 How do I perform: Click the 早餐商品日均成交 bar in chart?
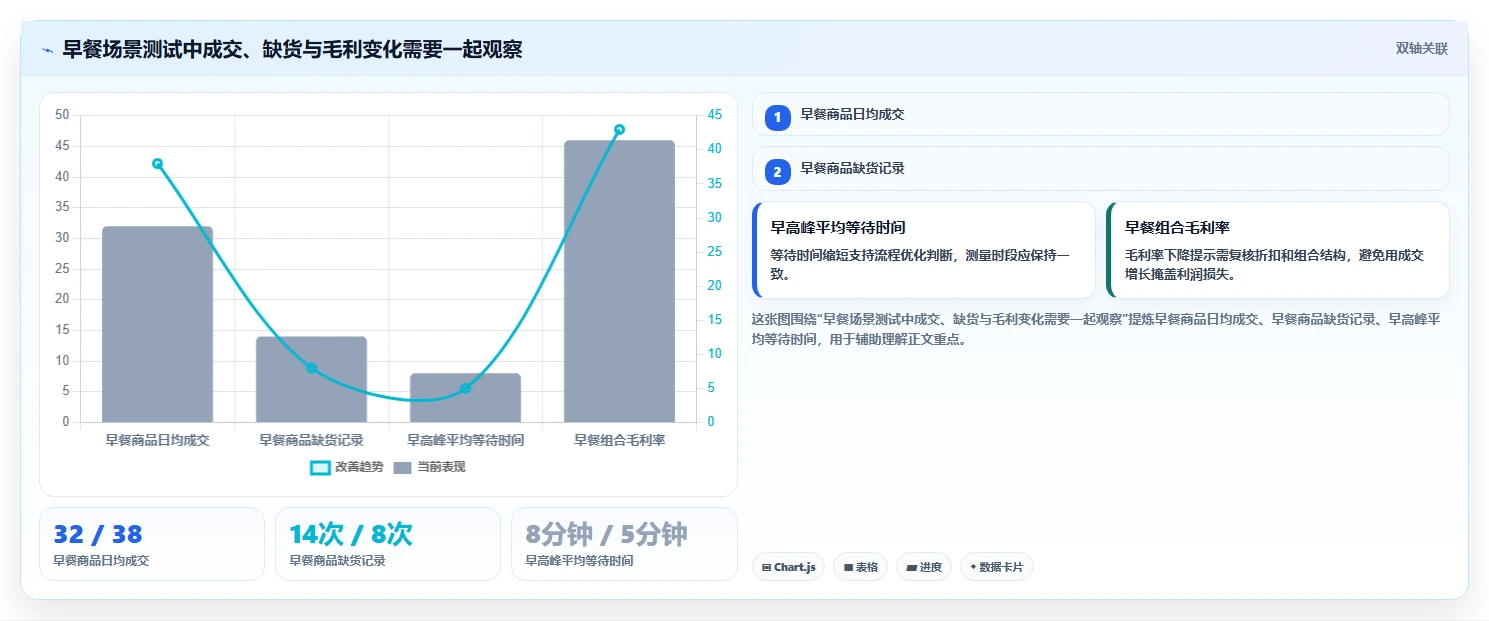(x=157, y=324)
